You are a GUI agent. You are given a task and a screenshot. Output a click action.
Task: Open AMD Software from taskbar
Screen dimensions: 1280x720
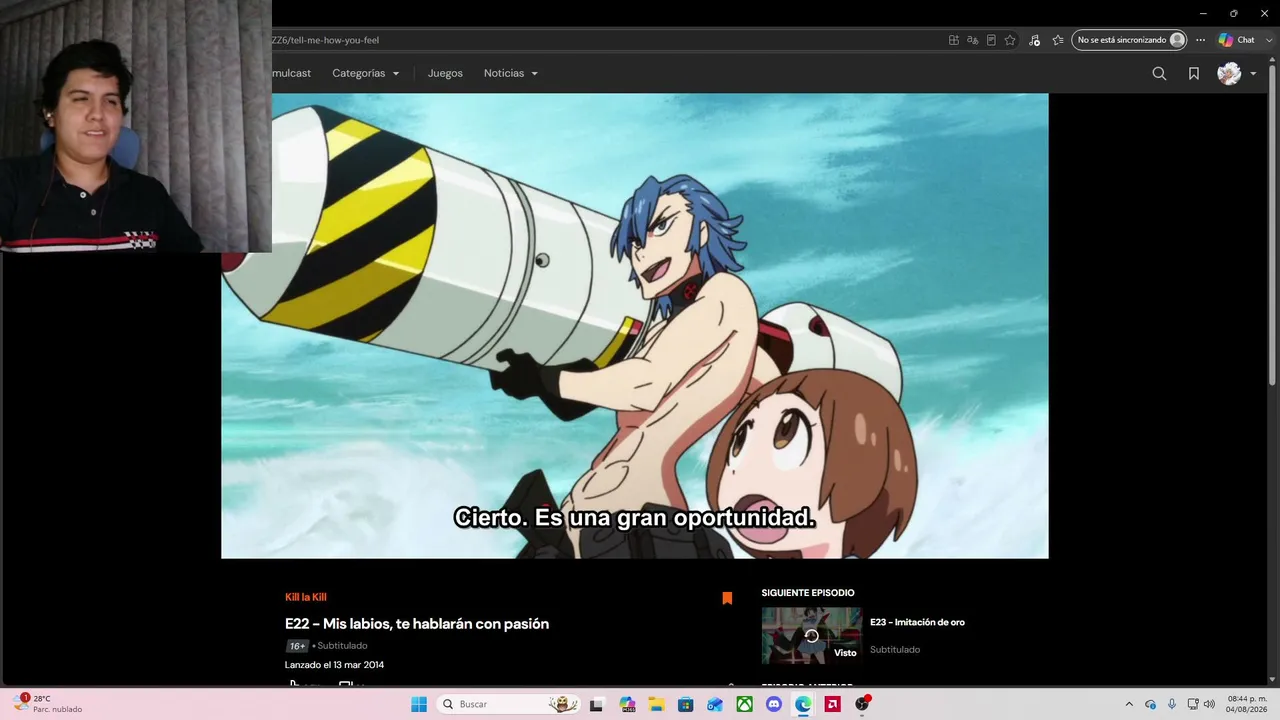[x=832, y=704]
